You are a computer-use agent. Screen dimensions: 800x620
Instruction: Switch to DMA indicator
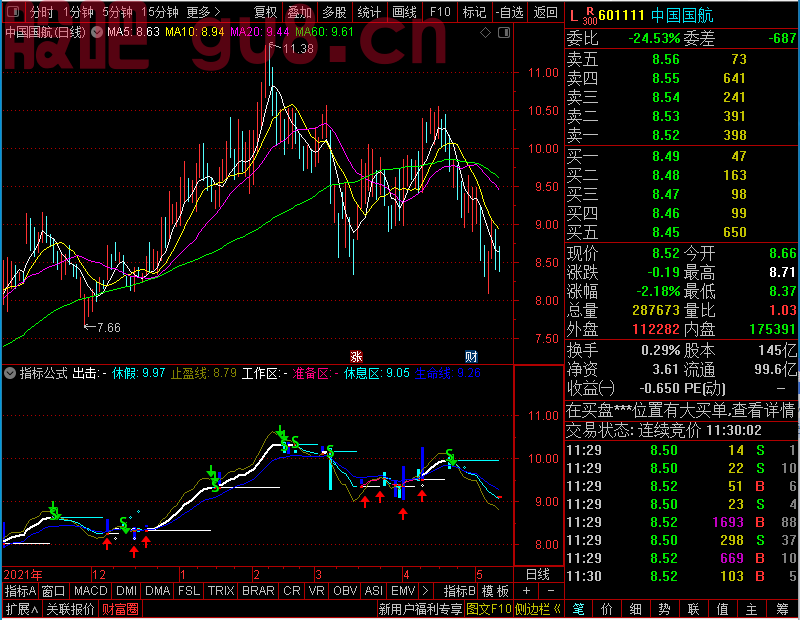coord(158,591)
